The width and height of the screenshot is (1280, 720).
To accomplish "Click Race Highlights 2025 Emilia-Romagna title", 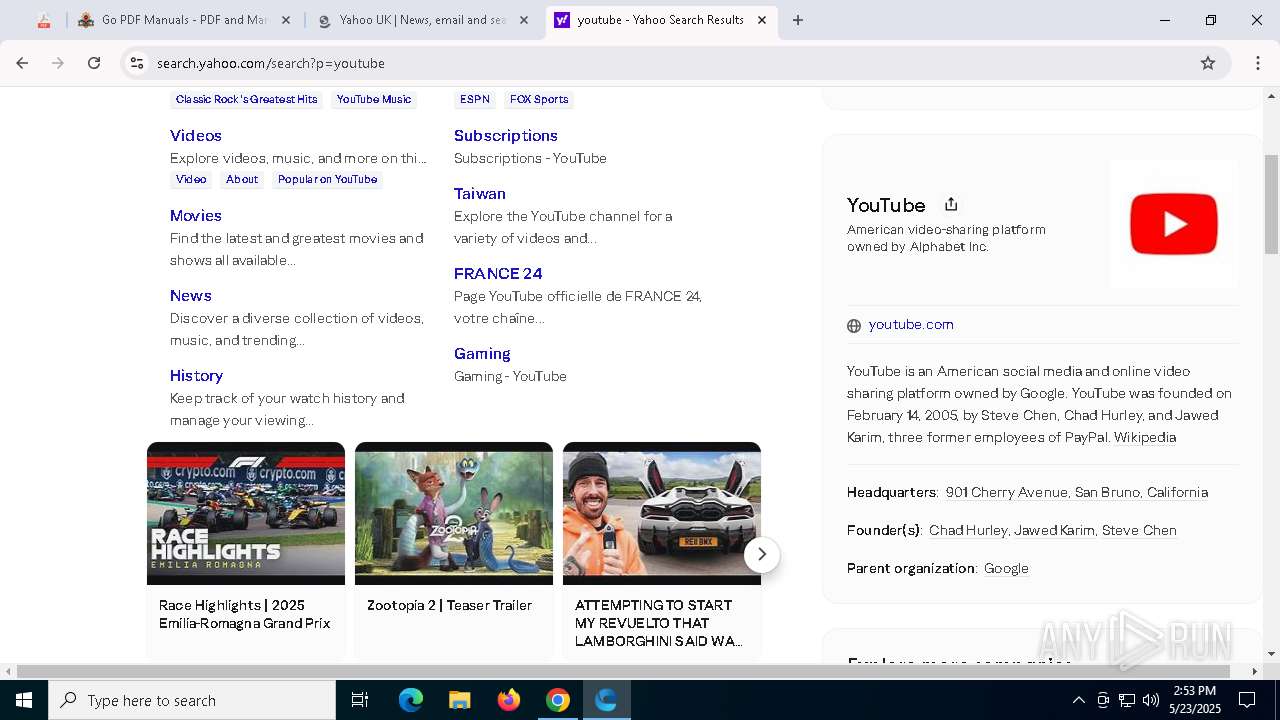I will tap(245, 614).
